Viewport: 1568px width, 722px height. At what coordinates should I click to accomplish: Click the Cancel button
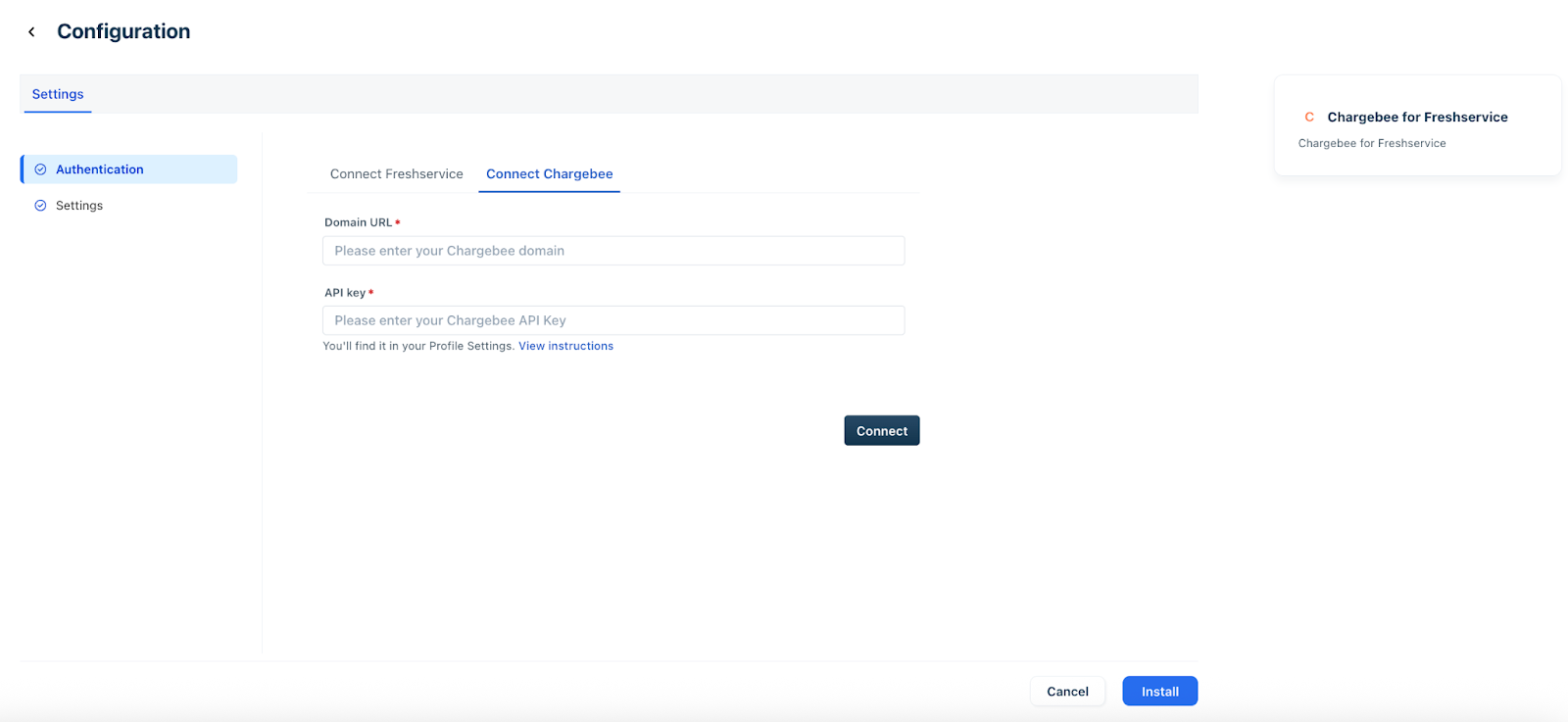point(1067,692)
